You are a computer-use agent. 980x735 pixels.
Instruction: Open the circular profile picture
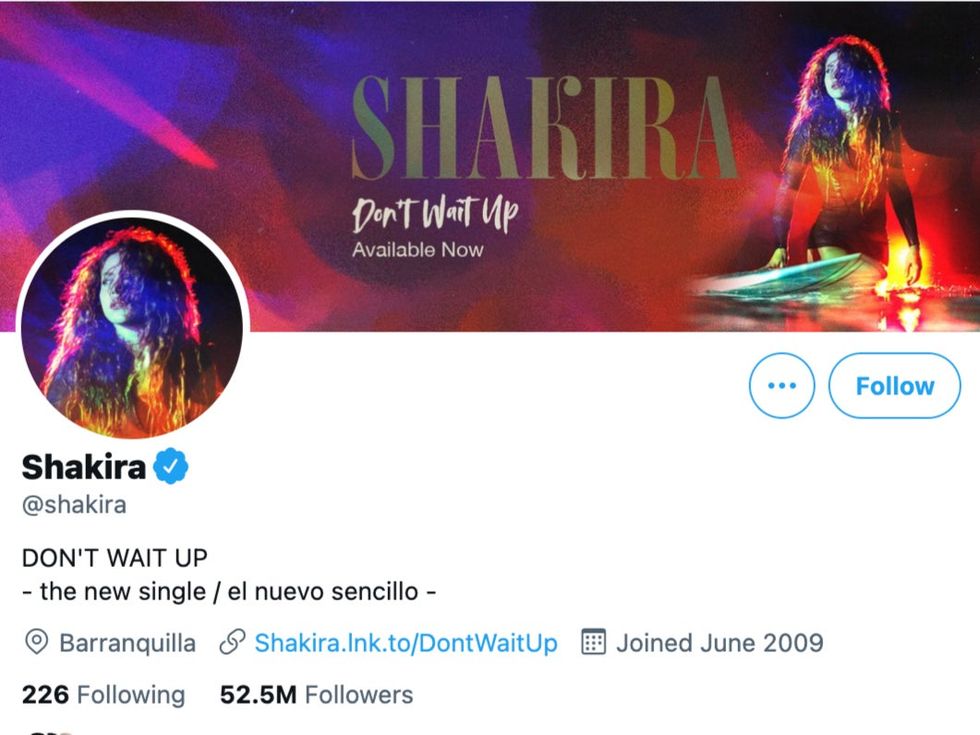(132, 326)
